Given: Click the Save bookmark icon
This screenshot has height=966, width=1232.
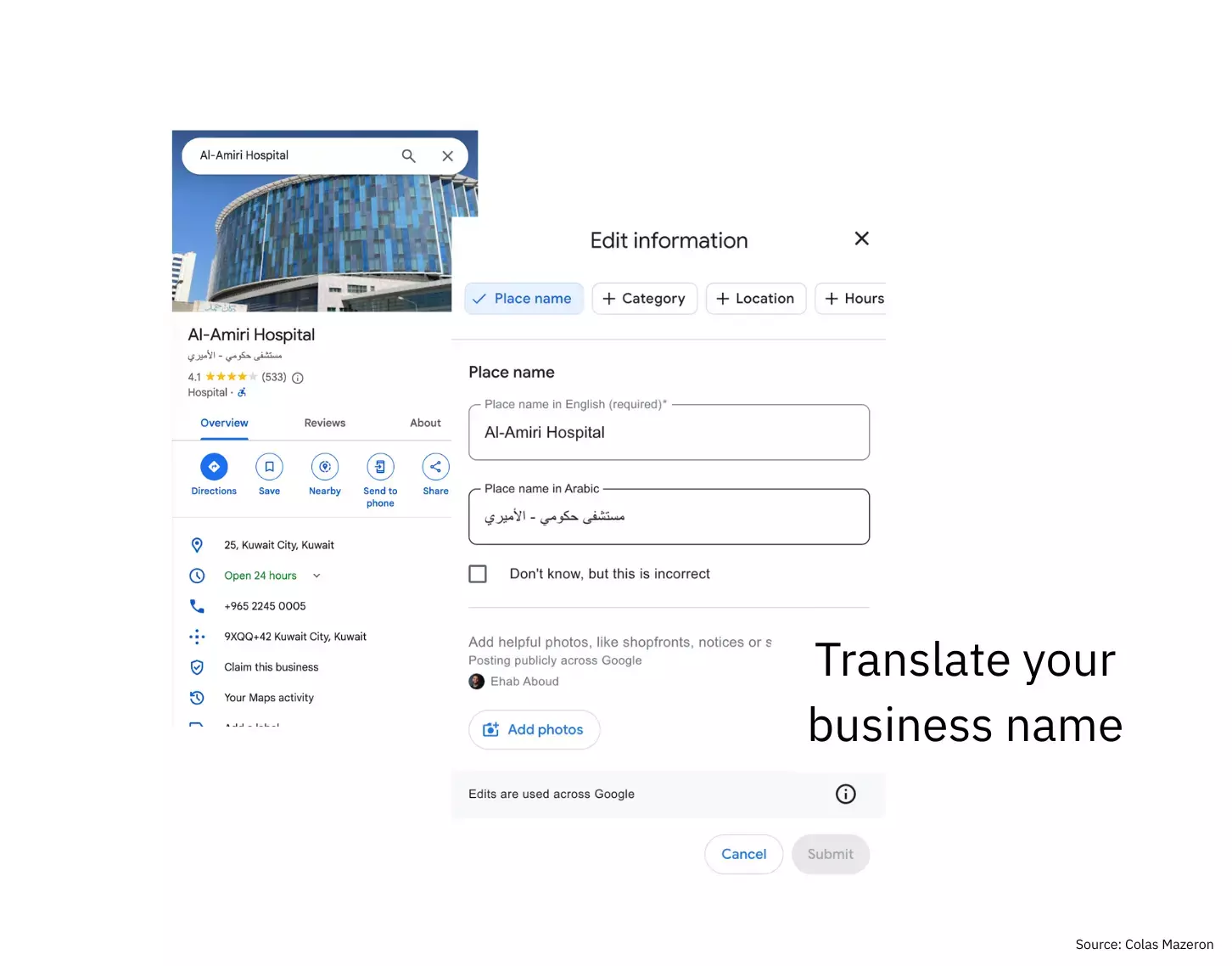Looking at the screenshot, I should (x=269, y=466).
